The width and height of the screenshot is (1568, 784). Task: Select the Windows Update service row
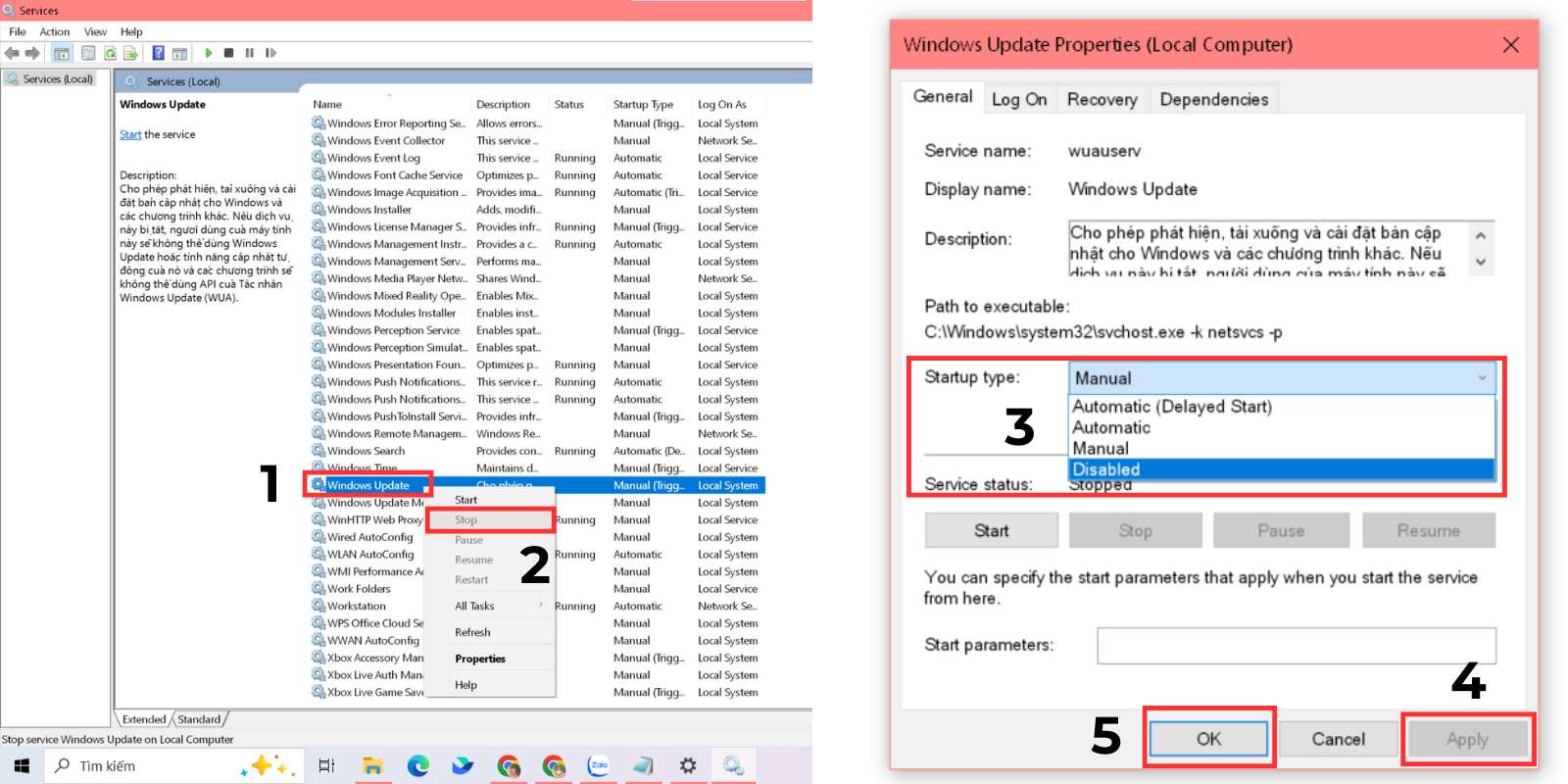[x=537, y=485]
